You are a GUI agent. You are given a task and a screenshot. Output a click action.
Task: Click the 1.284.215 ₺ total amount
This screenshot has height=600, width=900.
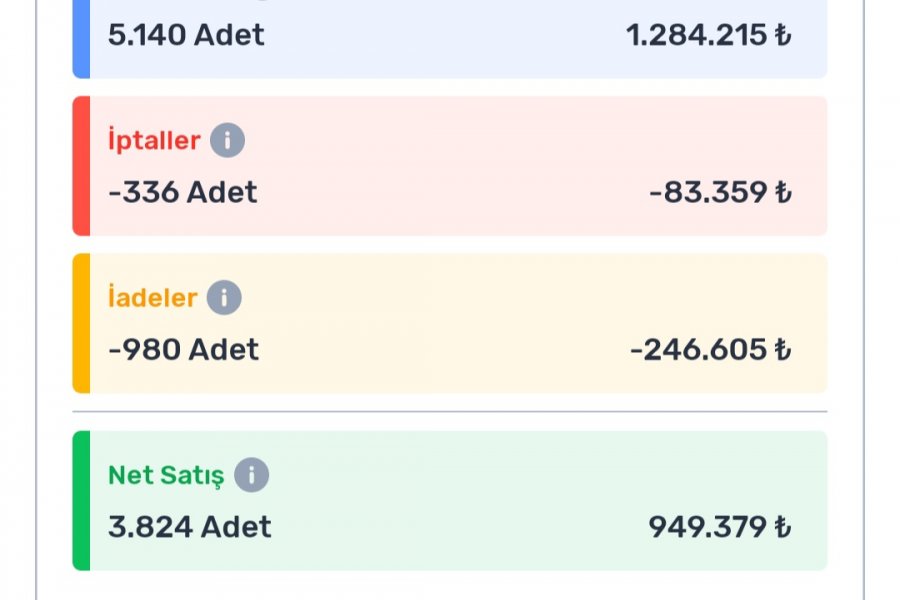(x=709, y=35)
